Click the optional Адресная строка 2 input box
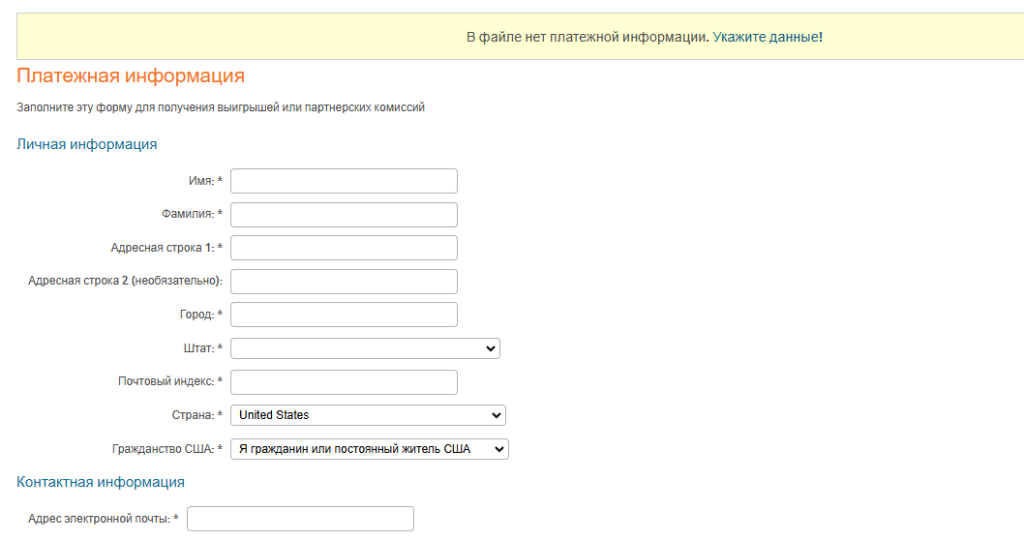The width and height of the screenshot is (1024, 541). (x=343, y=281)
